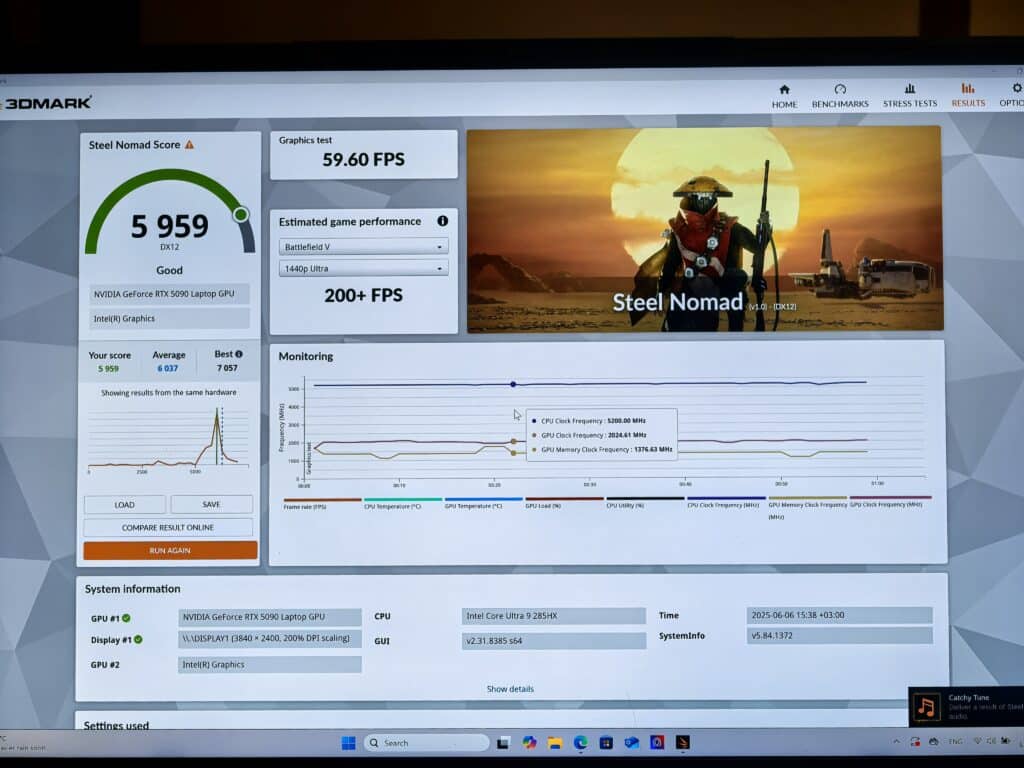
Task: Click the 3DMARK logo
Action: [x=47, y=103]
